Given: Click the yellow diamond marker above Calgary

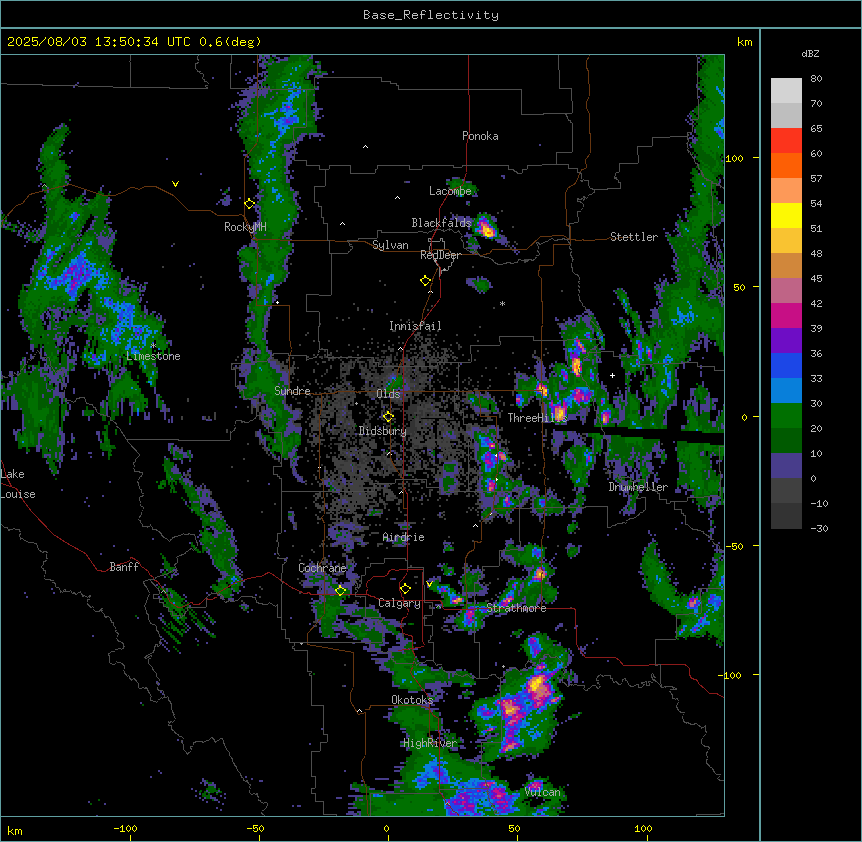Looking at the screenshot, I should pos(406,589).
